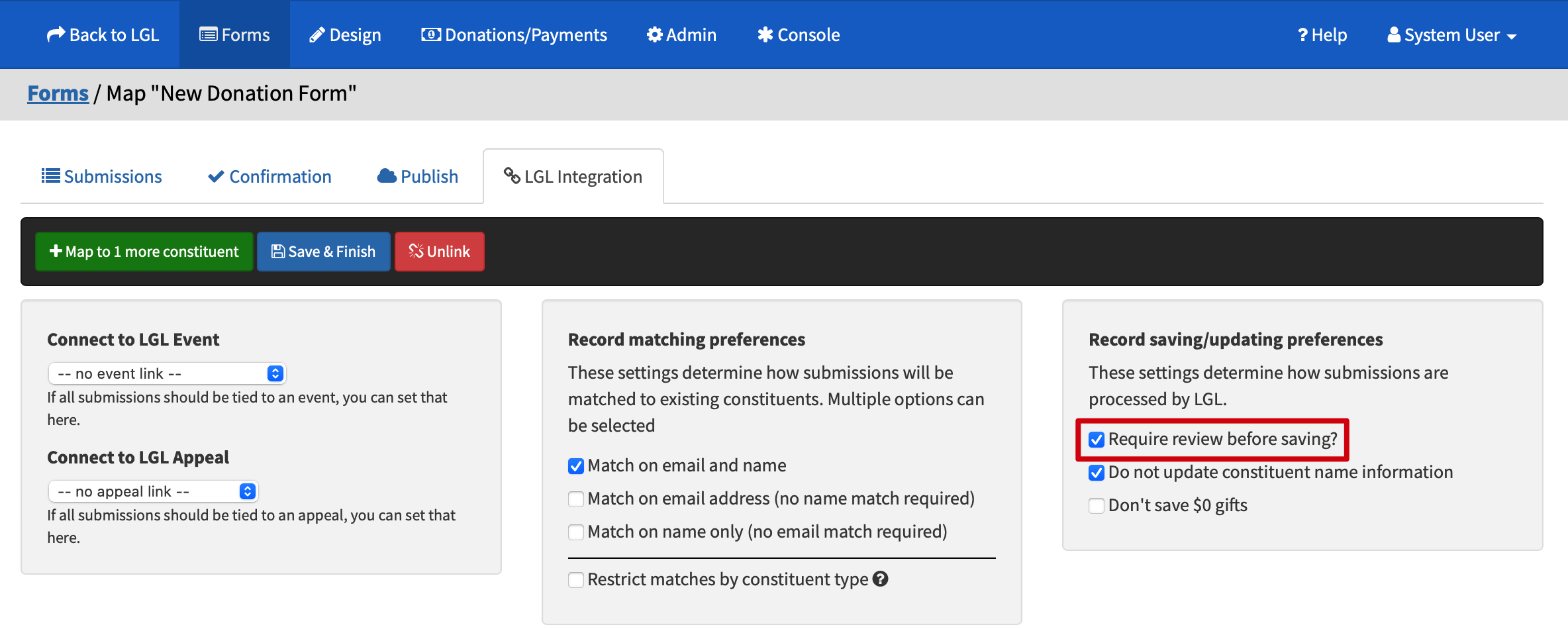Click the help icon next to Restrict matches

[881, 579]
